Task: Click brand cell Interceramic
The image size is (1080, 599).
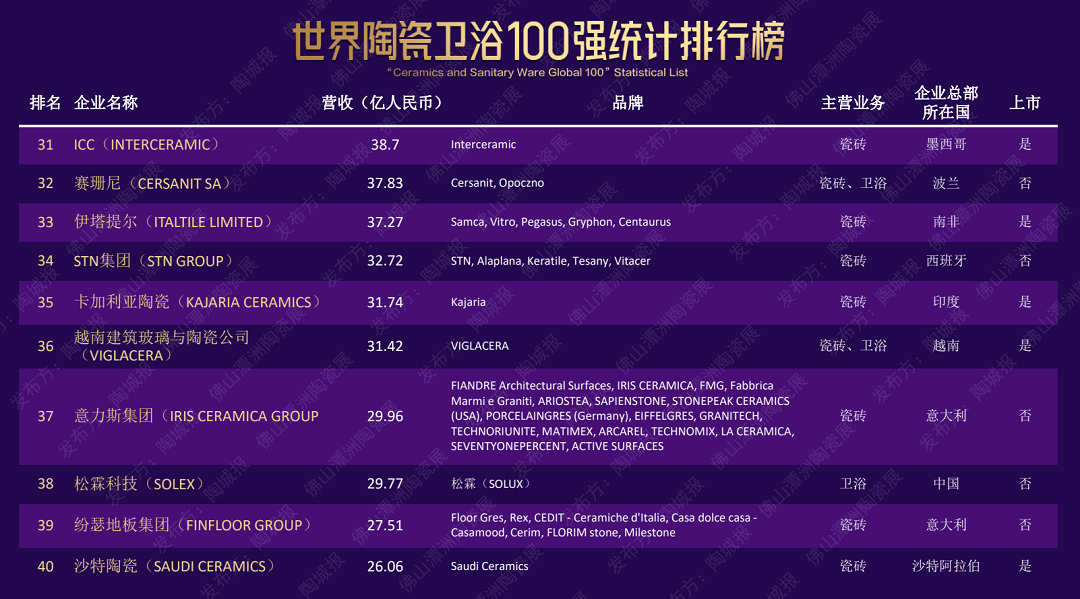Action: 483,145
